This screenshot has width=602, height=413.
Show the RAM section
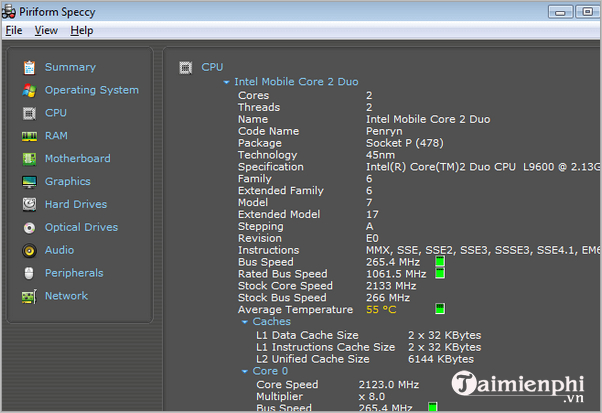[56, 136]
